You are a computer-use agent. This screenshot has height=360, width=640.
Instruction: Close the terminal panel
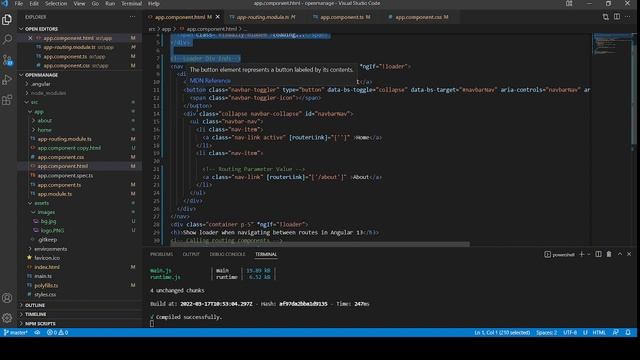(x=629, y=254)
